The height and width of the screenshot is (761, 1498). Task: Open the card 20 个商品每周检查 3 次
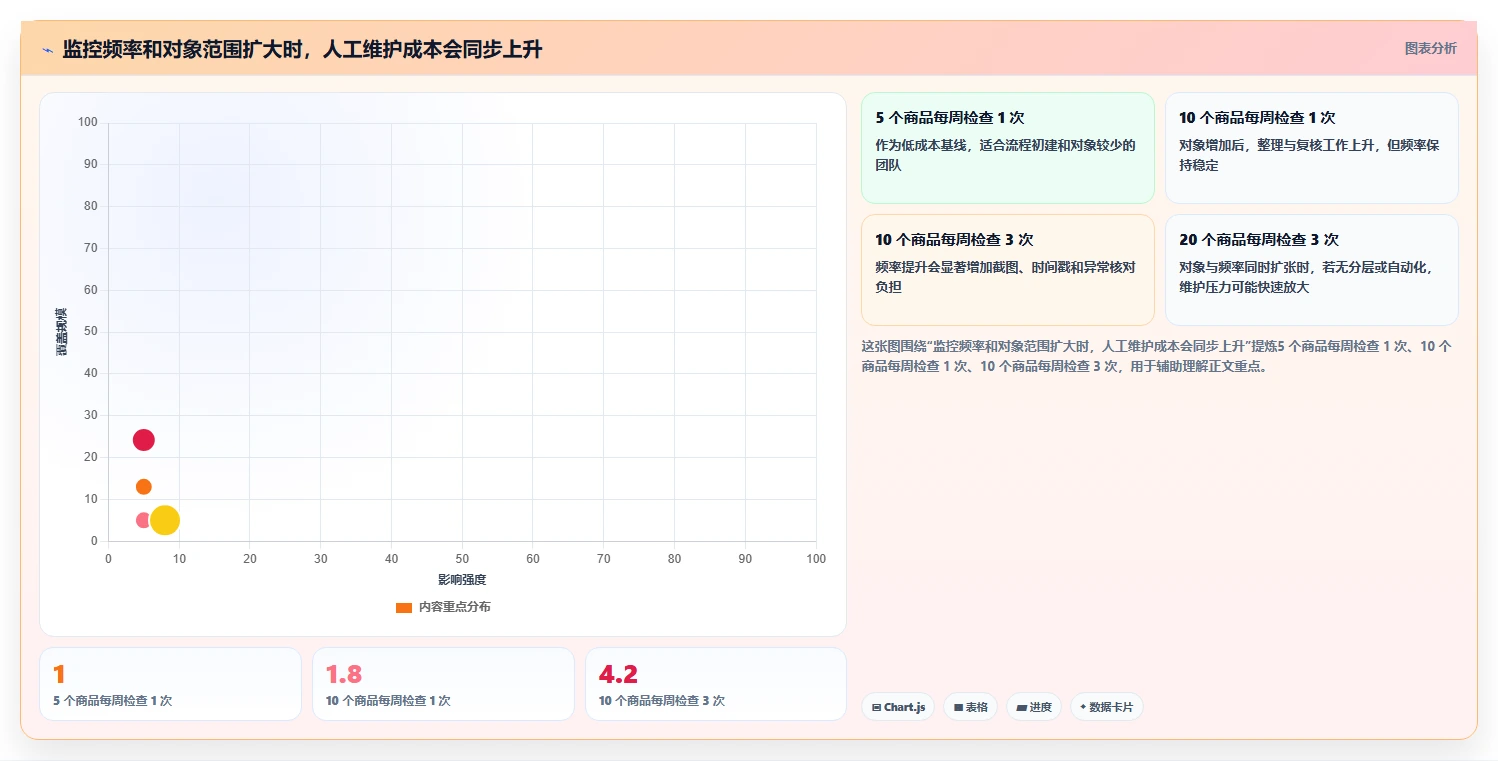(x=1311, y=270)
